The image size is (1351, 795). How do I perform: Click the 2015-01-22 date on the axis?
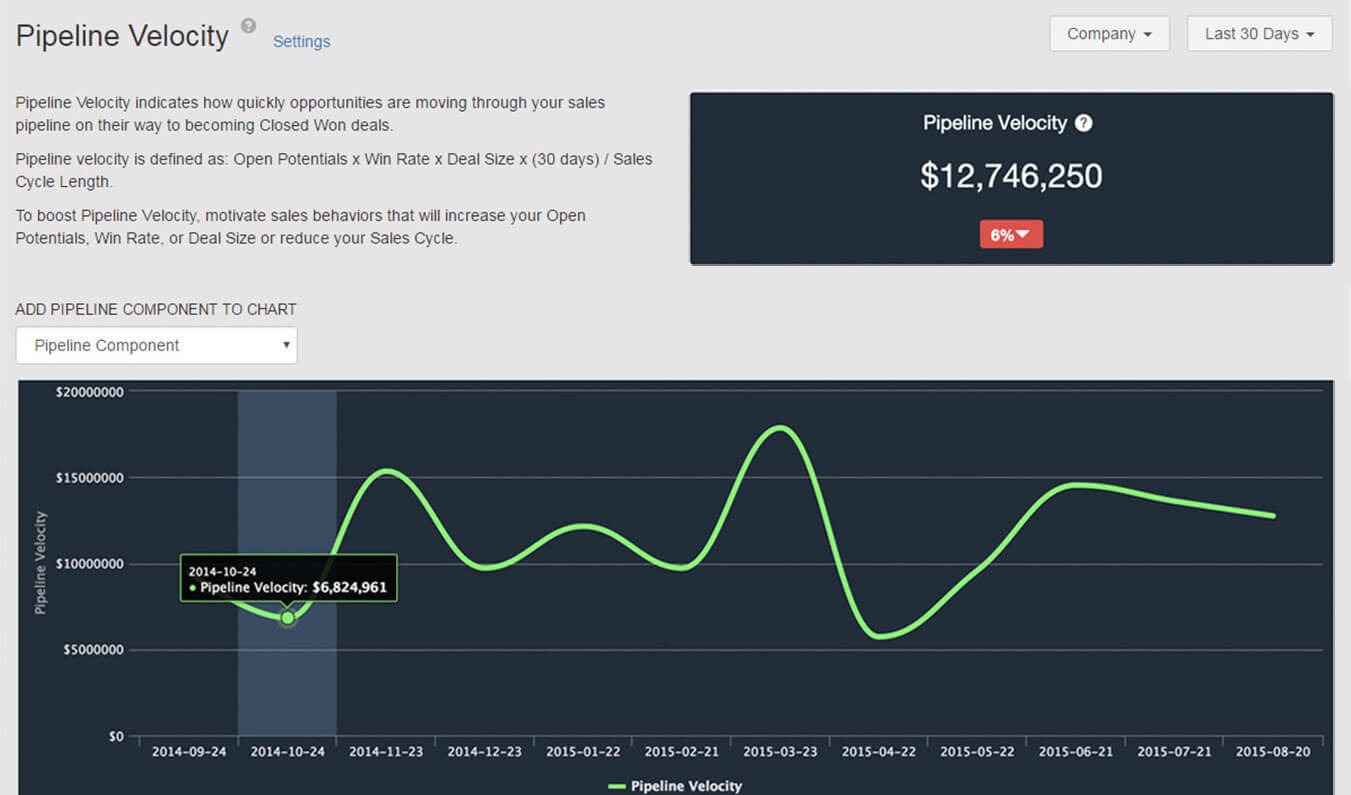583,752
